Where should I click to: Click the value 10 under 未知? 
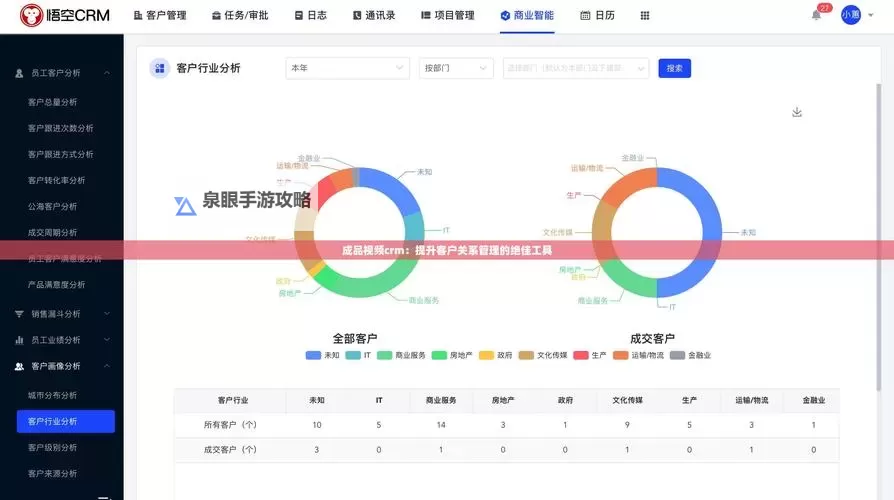click(316, 425)
